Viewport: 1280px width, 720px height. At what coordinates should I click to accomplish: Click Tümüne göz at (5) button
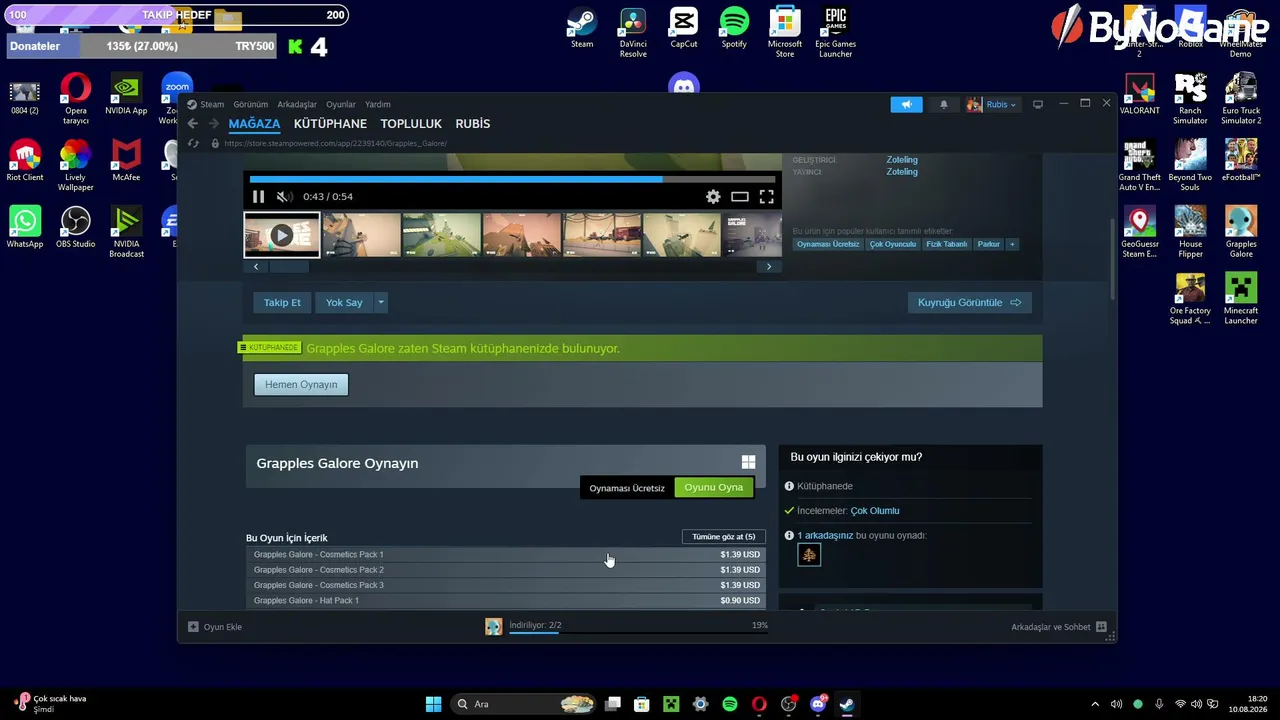724,537
